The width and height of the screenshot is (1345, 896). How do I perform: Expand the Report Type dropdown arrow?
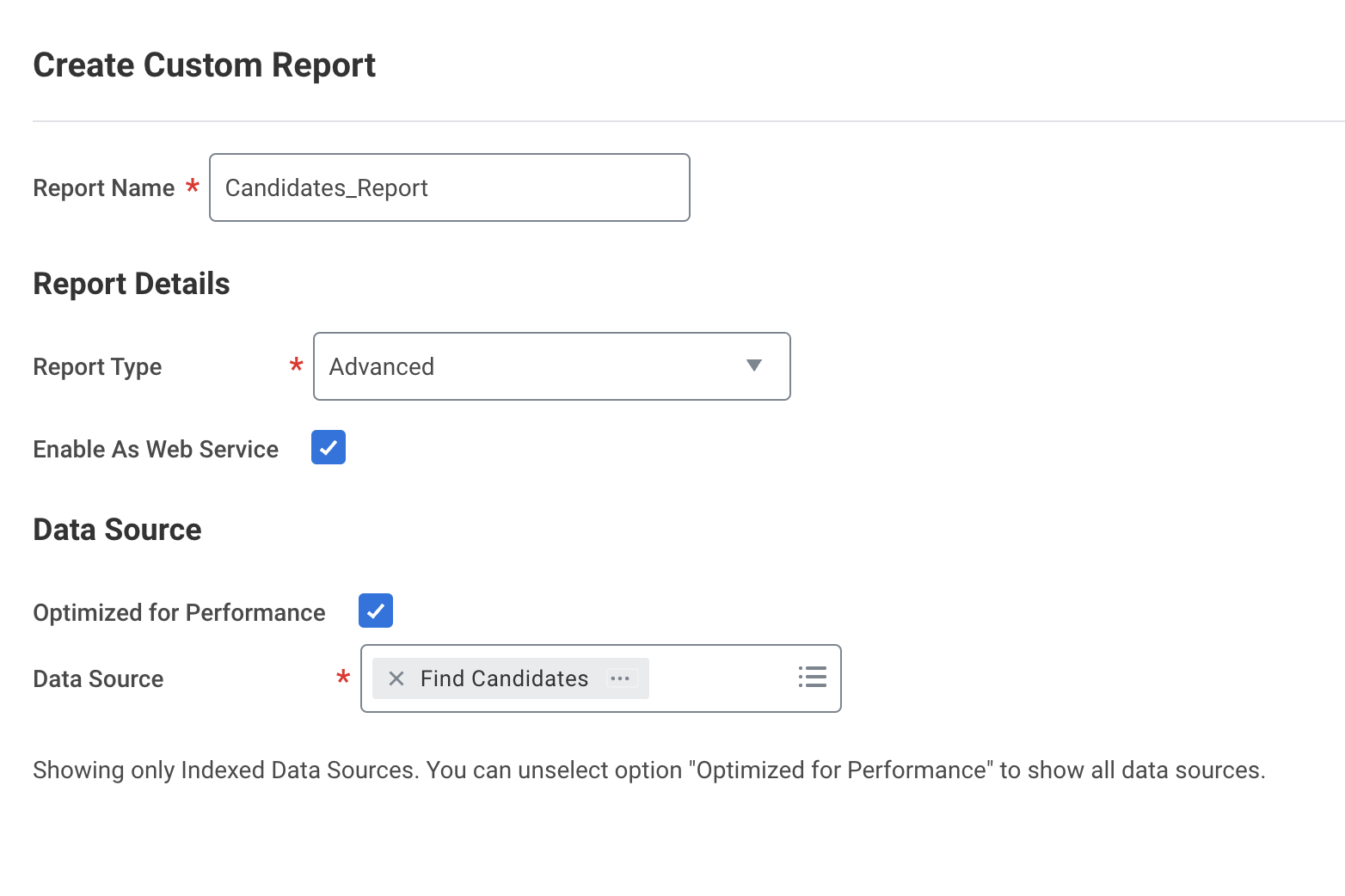(x=754, y=365)
